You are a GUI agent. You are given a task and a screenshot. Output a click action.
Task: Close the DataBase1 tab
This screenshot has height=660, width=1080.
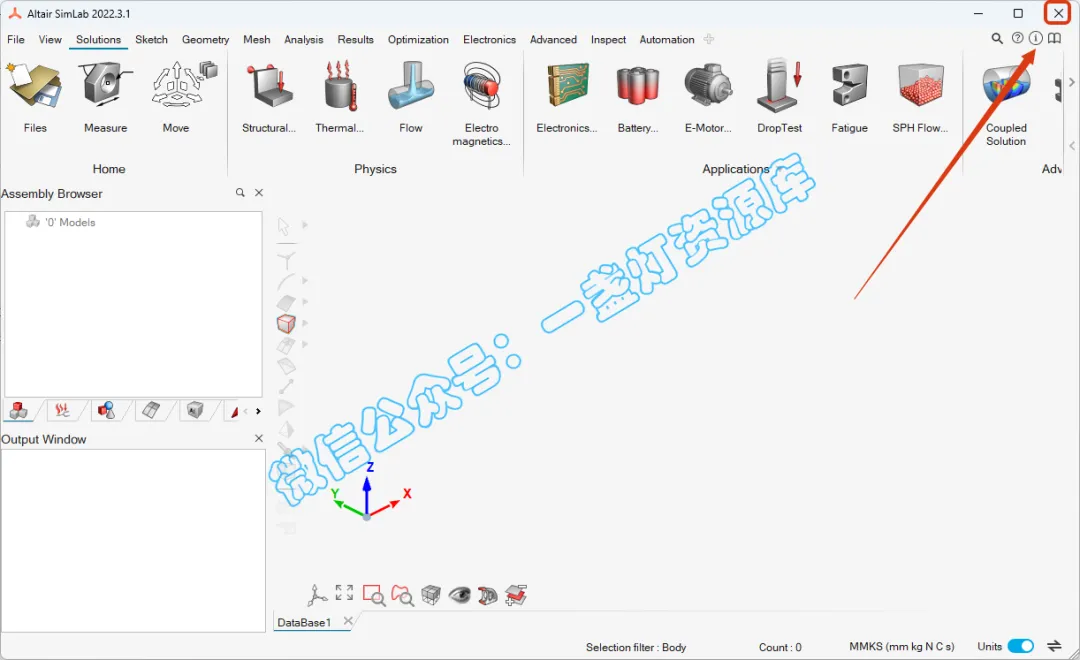pyautogui.click(x=348, y=621)
